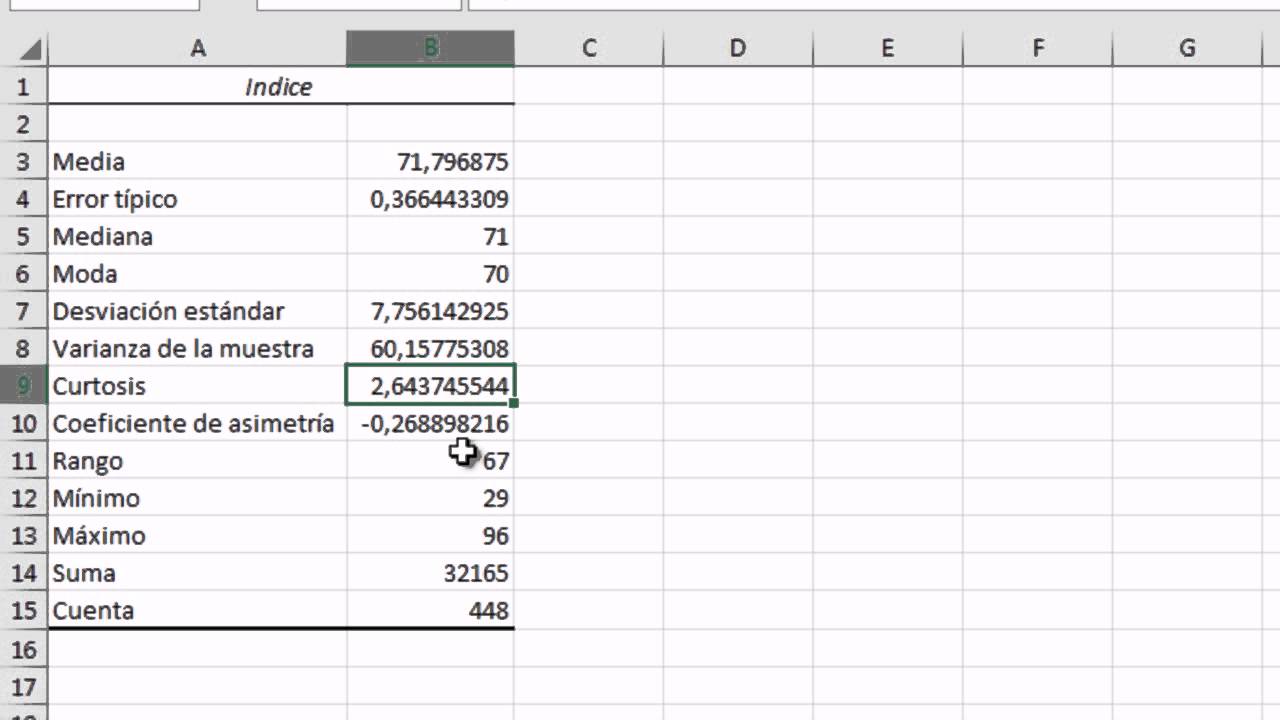
Task: Click the Suma value 32165
Action: click(x=431, y=573)
